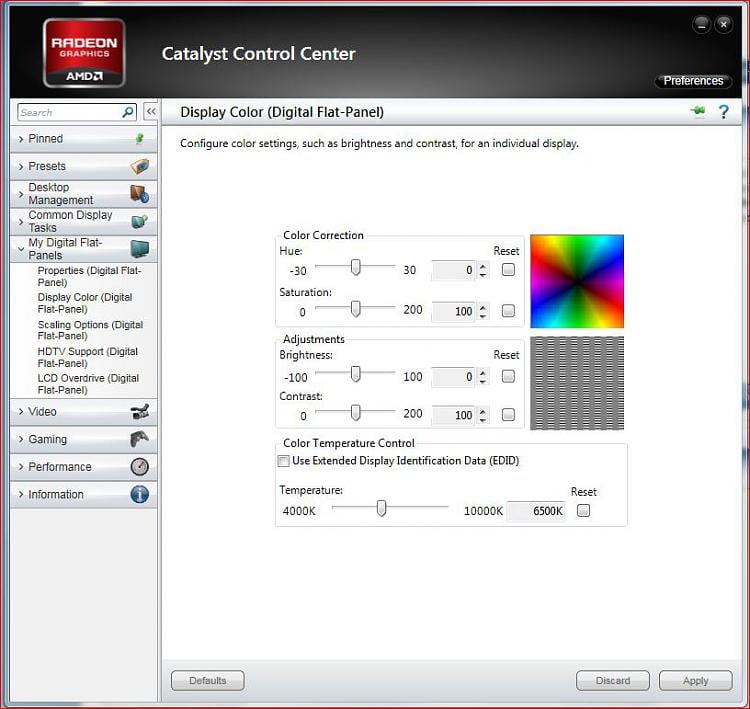Click the Hue slider handle
The height and width of the screenshot is (709, 750).
pos(355,267)
